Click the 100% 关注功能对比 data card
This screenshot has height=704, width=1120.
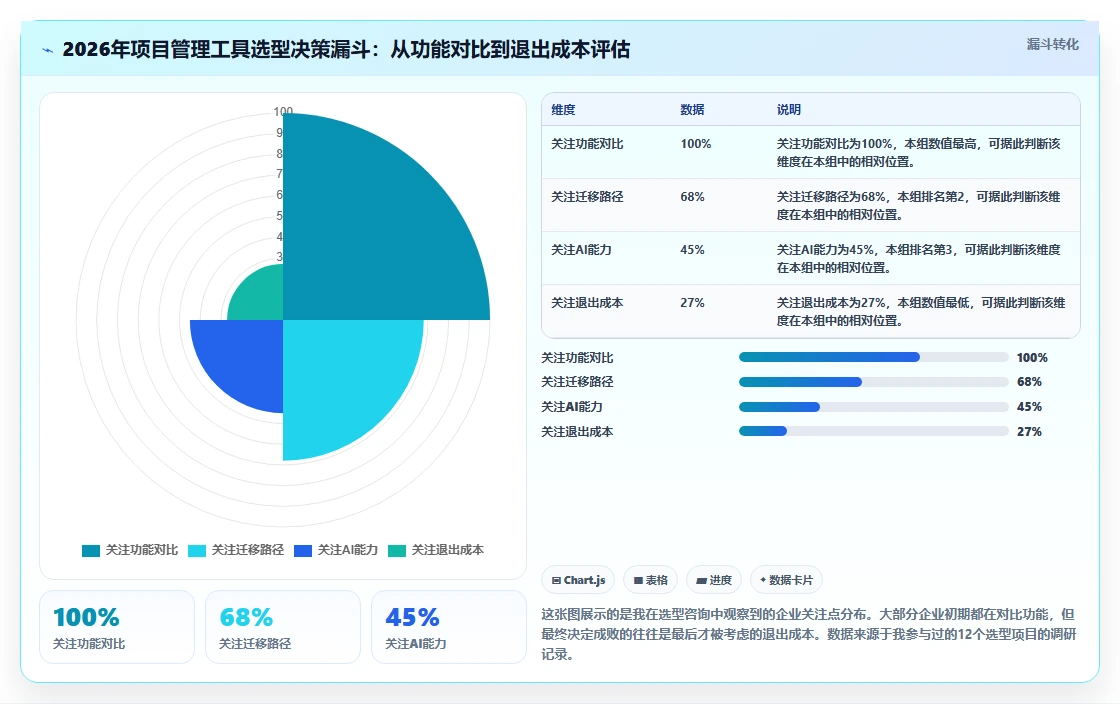[117, 627]
